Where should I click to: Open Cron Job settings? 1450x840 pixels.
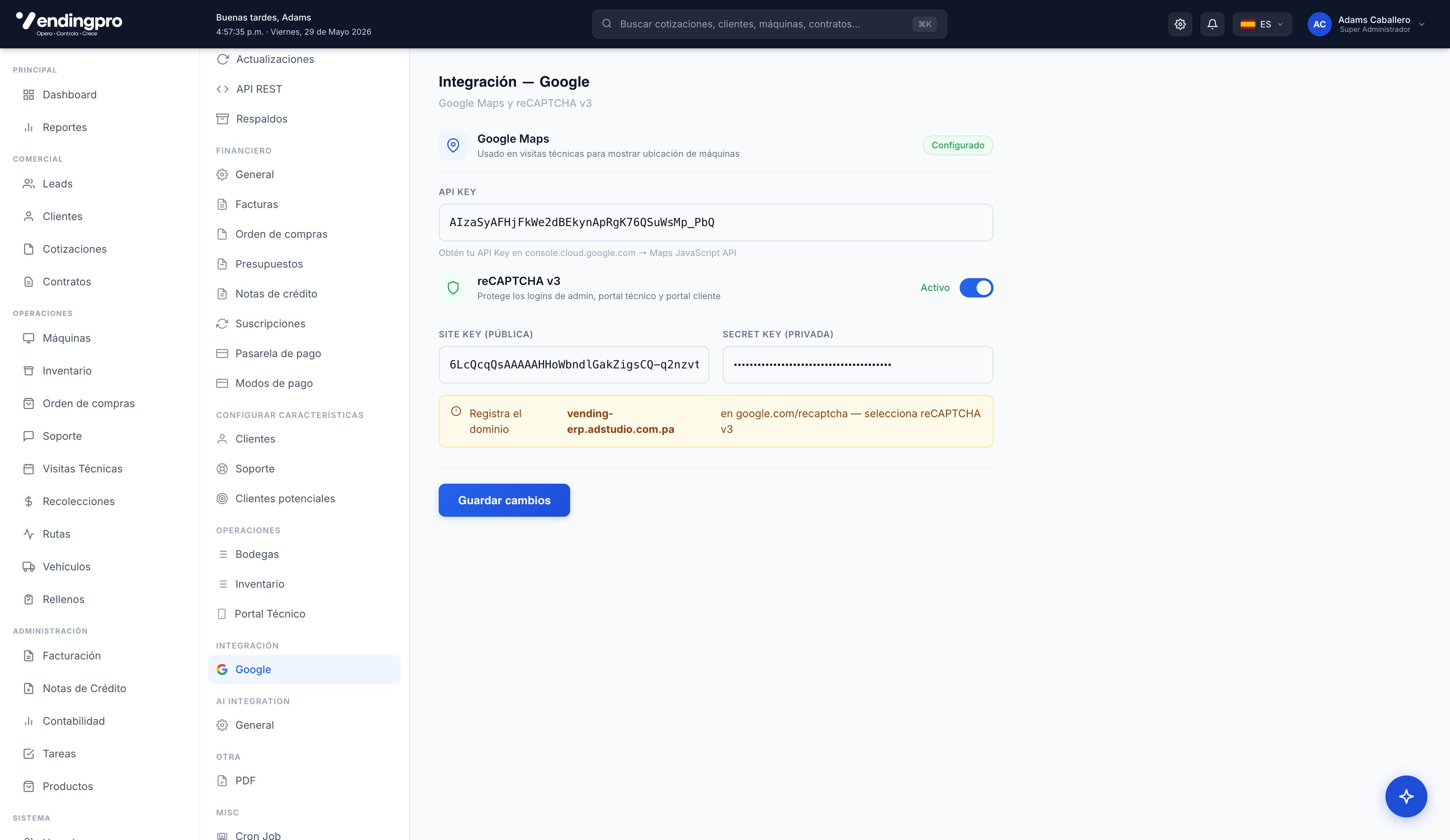258,836
